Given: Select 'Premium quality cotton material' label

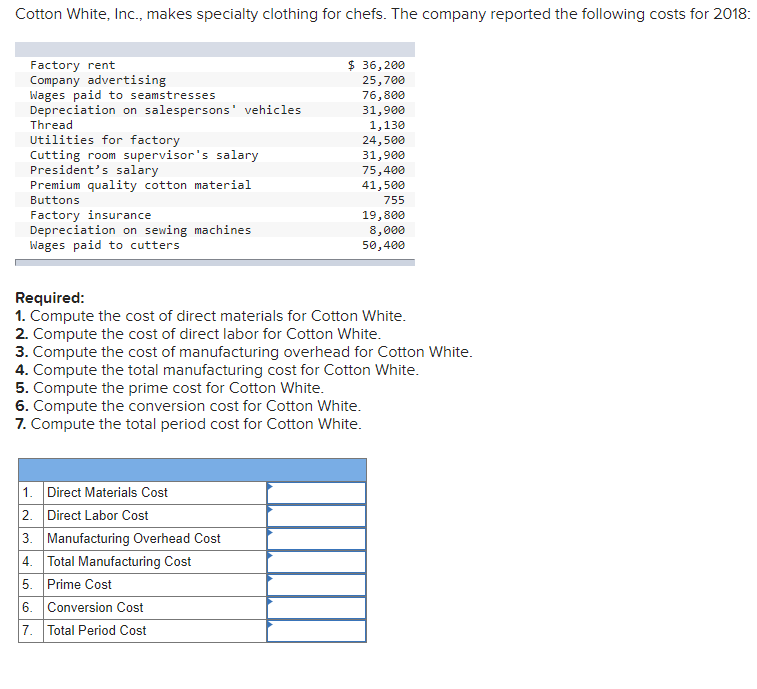Looking at the screenshot, I should (x=140, y=185).
